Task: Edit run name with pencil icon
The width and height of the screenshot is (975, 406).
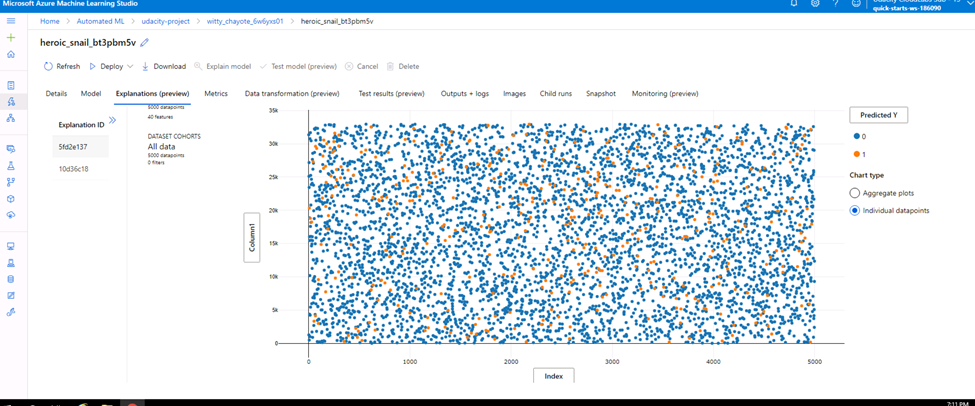Action: coord(145,43)
